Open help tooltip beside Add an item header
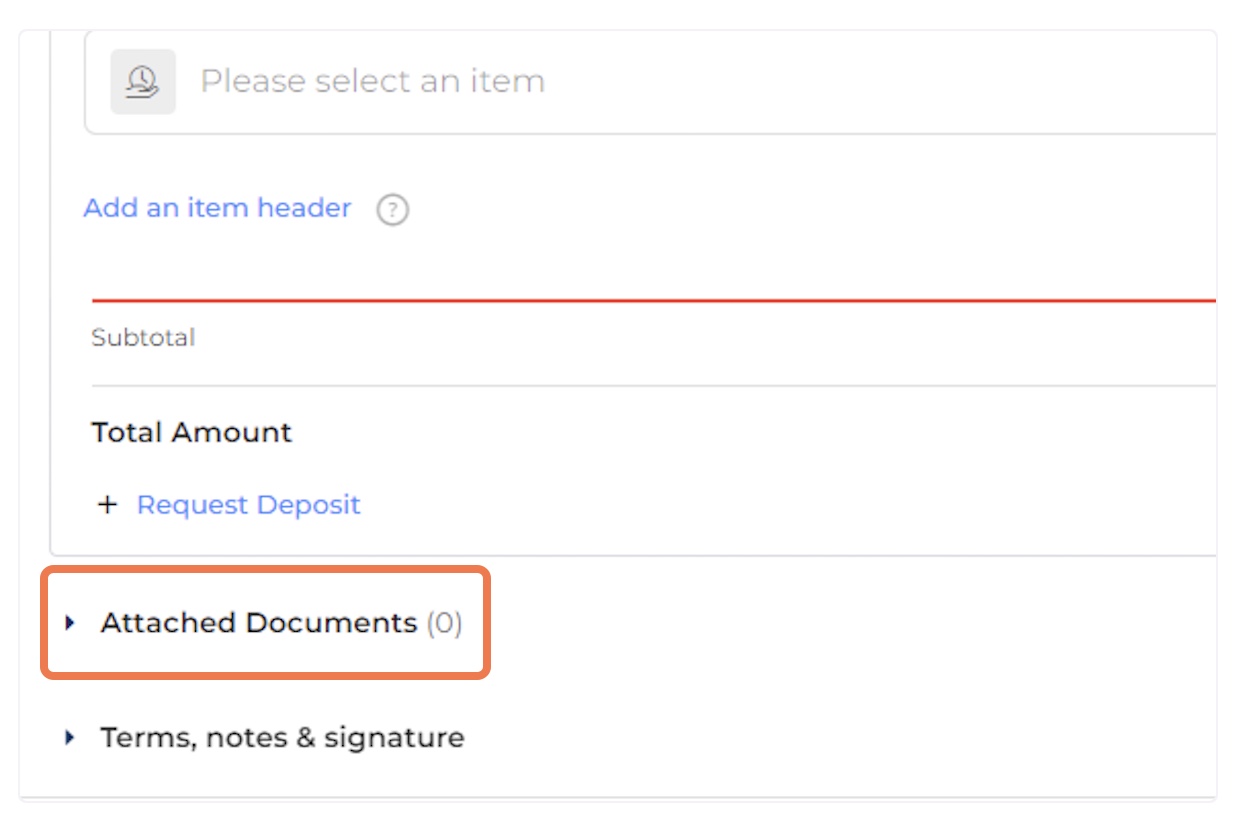Image resolution: width=1236 pixels, height=814 pixels. pyautogui.click(x=393, y=210)
